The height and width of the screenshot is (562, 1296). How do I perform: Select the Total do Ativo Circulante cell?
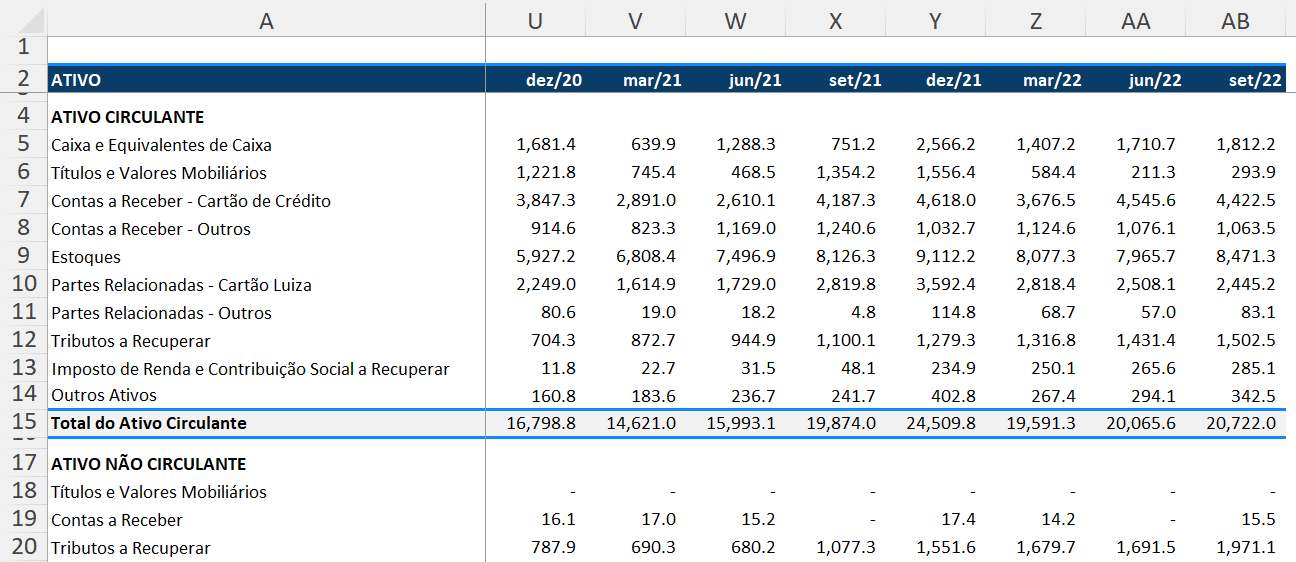pyautogui.click(x=266, y=423)
